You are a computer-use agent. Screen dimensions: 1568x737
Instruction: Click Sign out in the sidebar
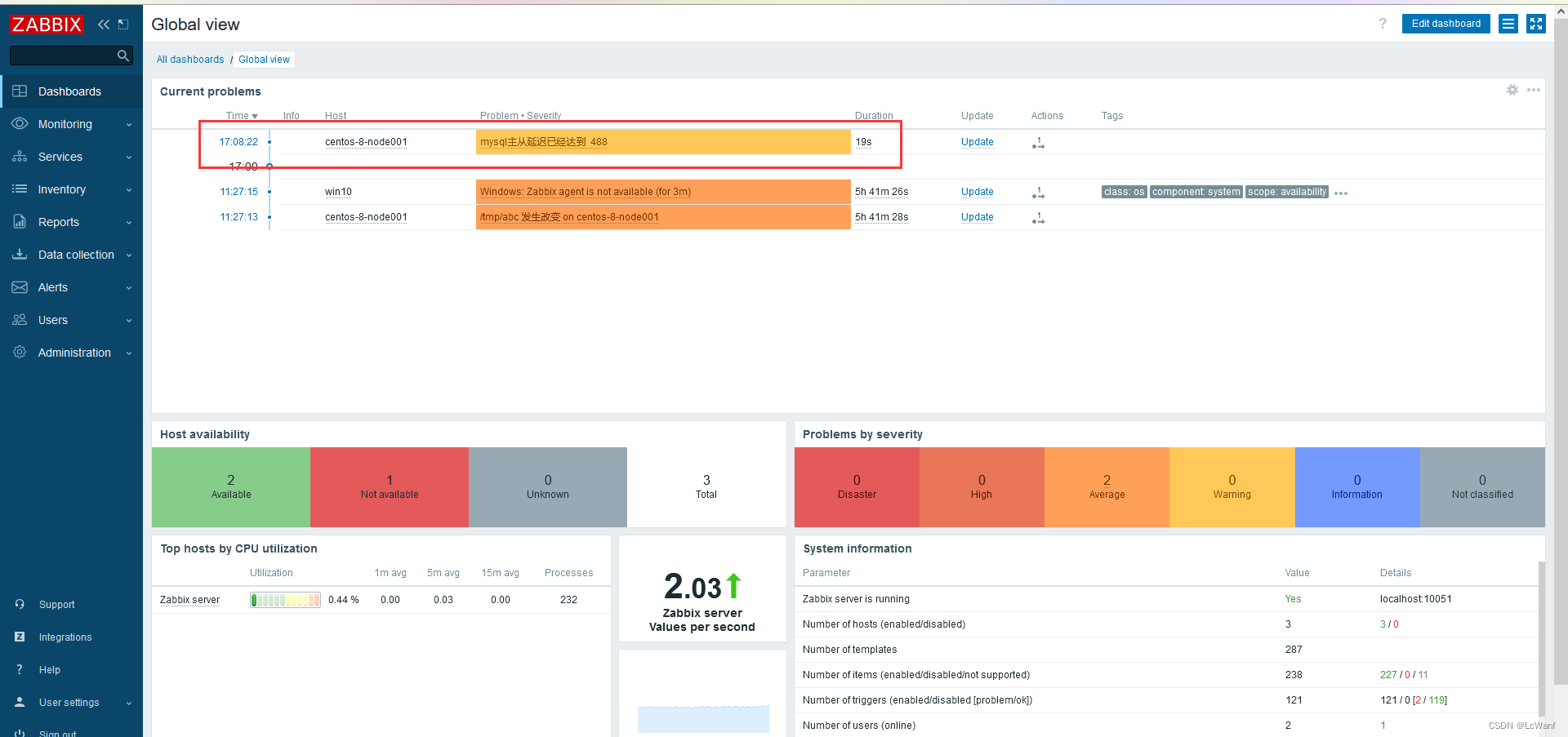pyautogui.click(x=58, y=733)
